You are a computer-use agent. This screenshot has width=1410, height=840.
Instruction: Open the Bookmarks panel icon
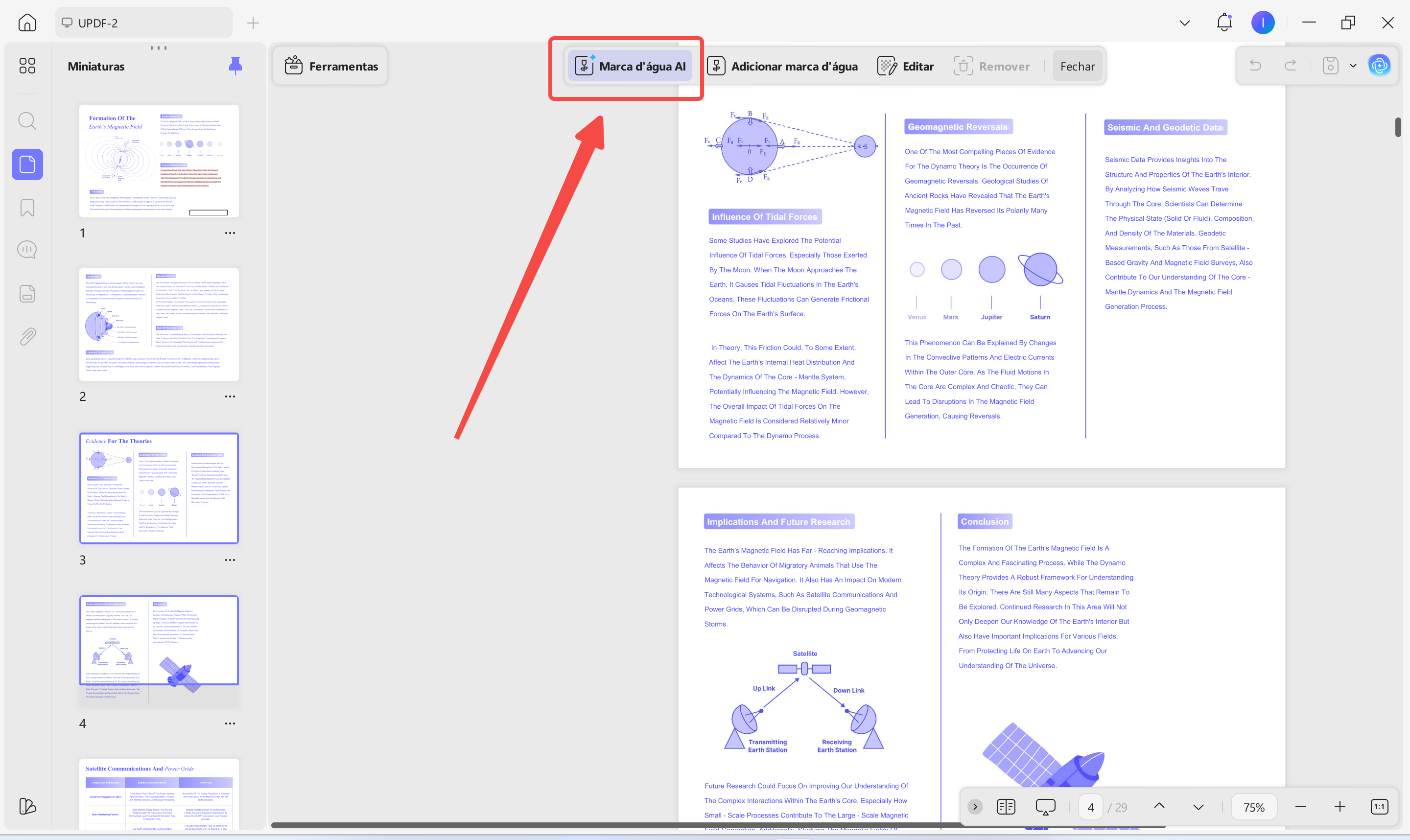(27, 208)
